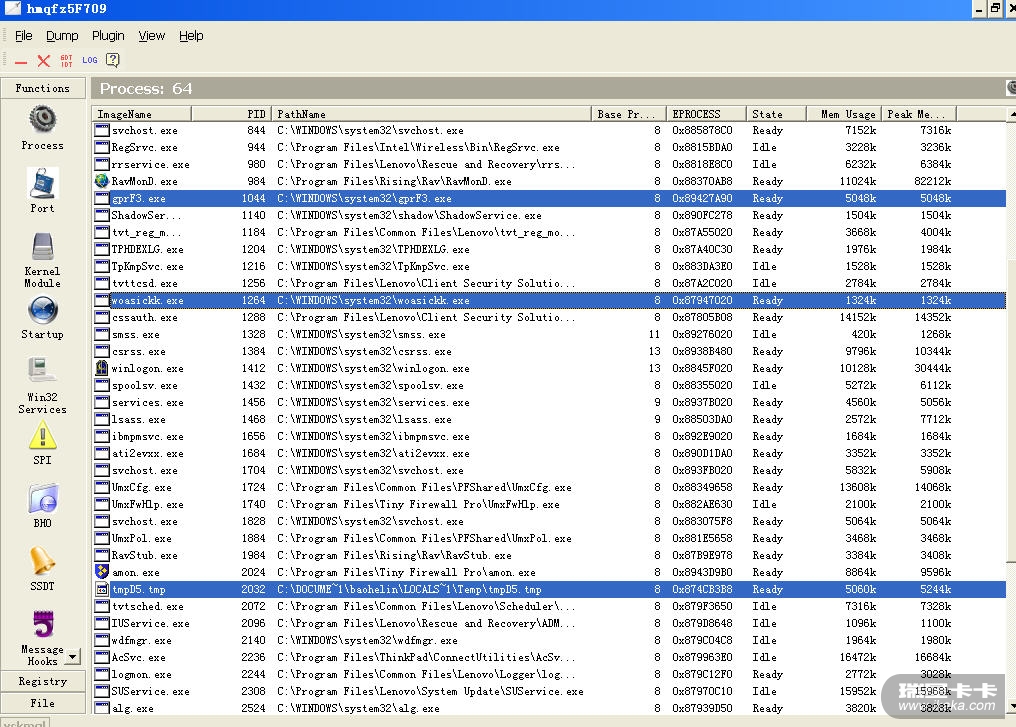This screenshot has height=727, width=1016.
Task: Open the Dump menu
Action: 62,36
